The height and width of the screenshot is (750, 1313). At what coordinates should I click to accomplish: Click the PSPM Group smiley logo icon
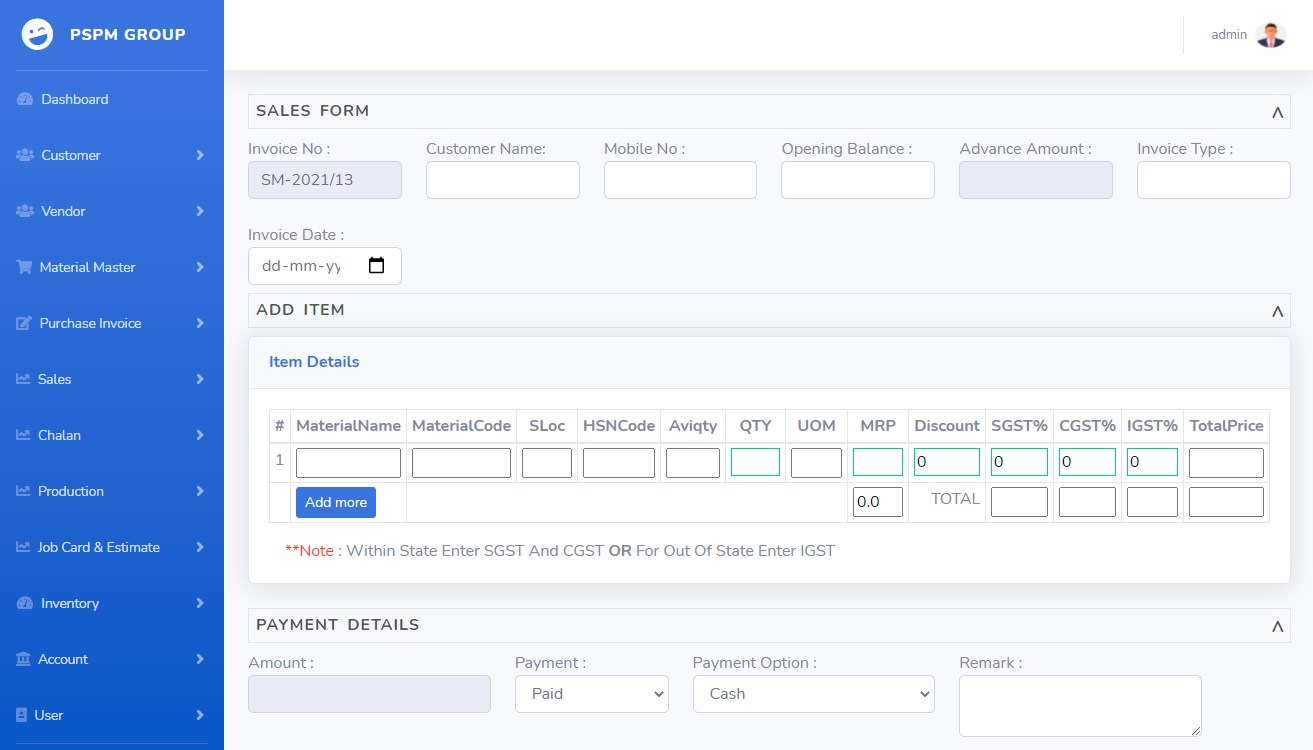pos(38,34)
